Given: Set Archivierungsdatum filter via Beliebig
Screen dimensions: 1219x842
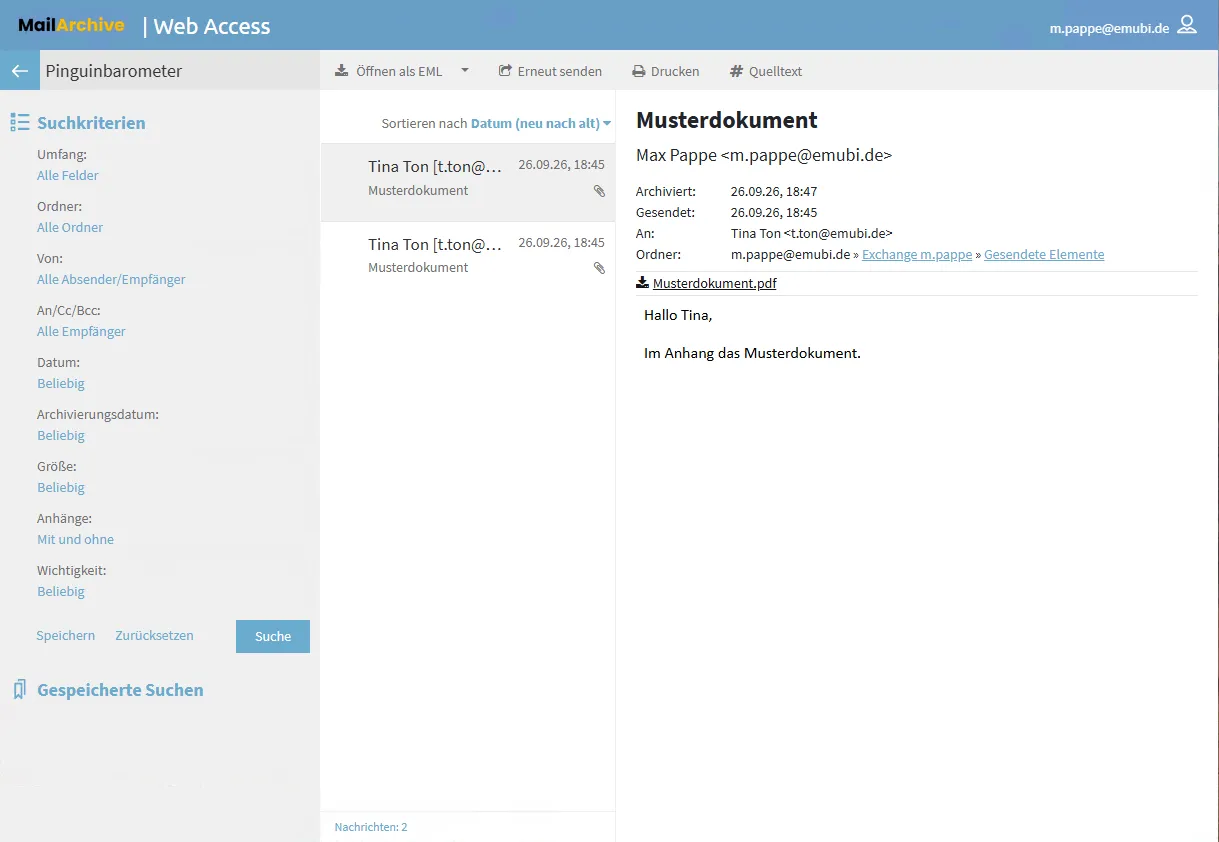Looking at the screenshot, I should [61, 435].
